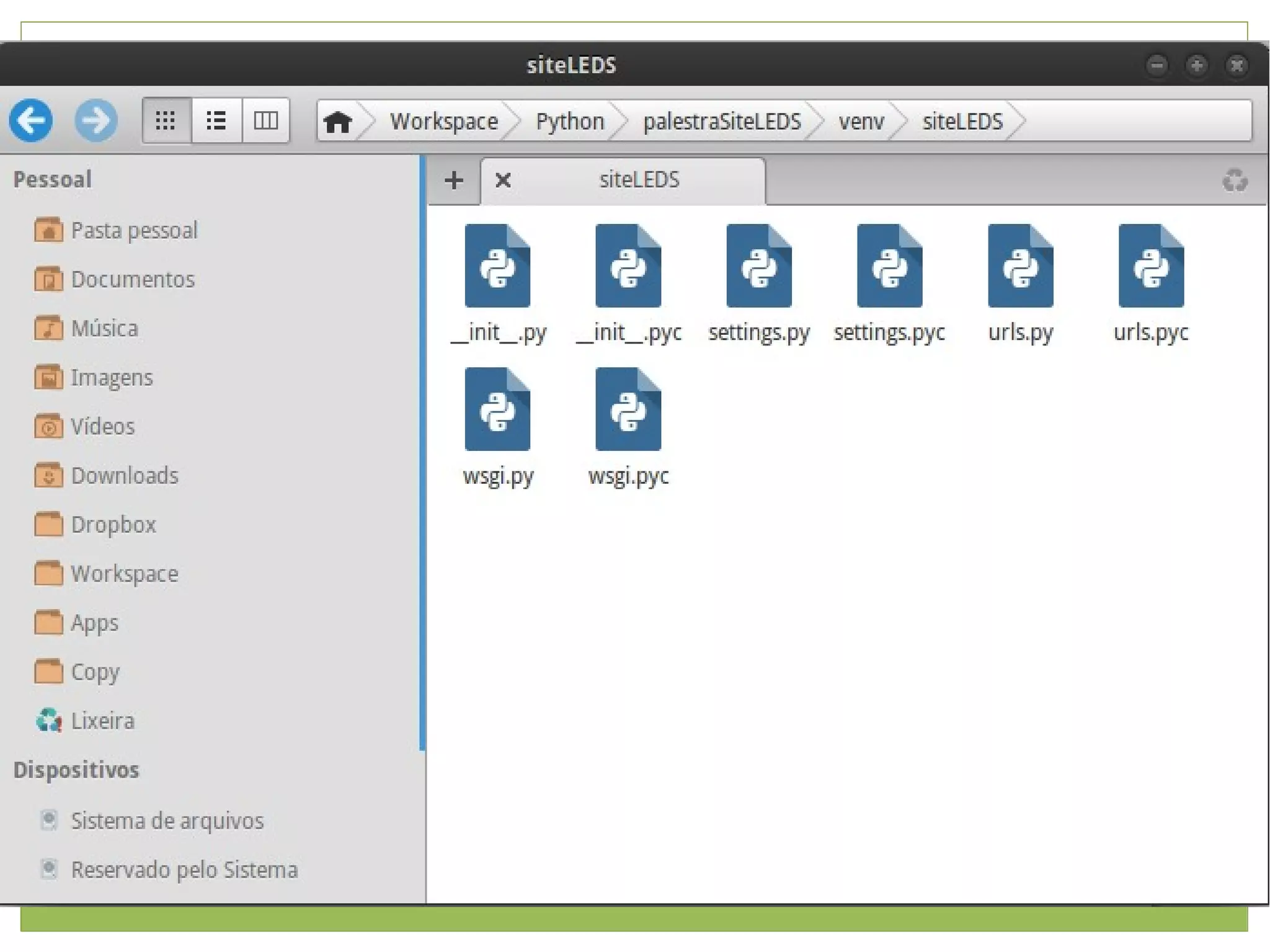Select the __init__.pyc file
The width and height of the screenshot is (1270, 952).
pyautogui.click(x=628, y=266)
